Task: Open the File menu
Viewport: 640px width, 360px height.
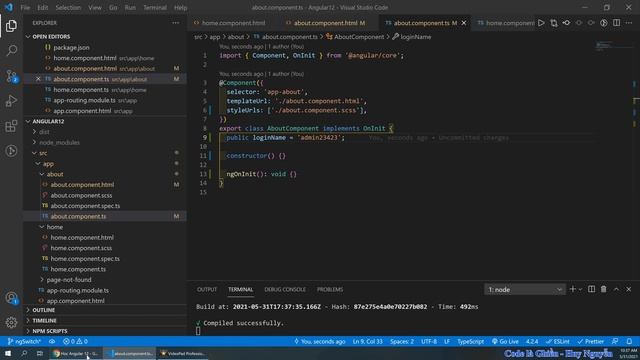Action: [x=25, y=7]
